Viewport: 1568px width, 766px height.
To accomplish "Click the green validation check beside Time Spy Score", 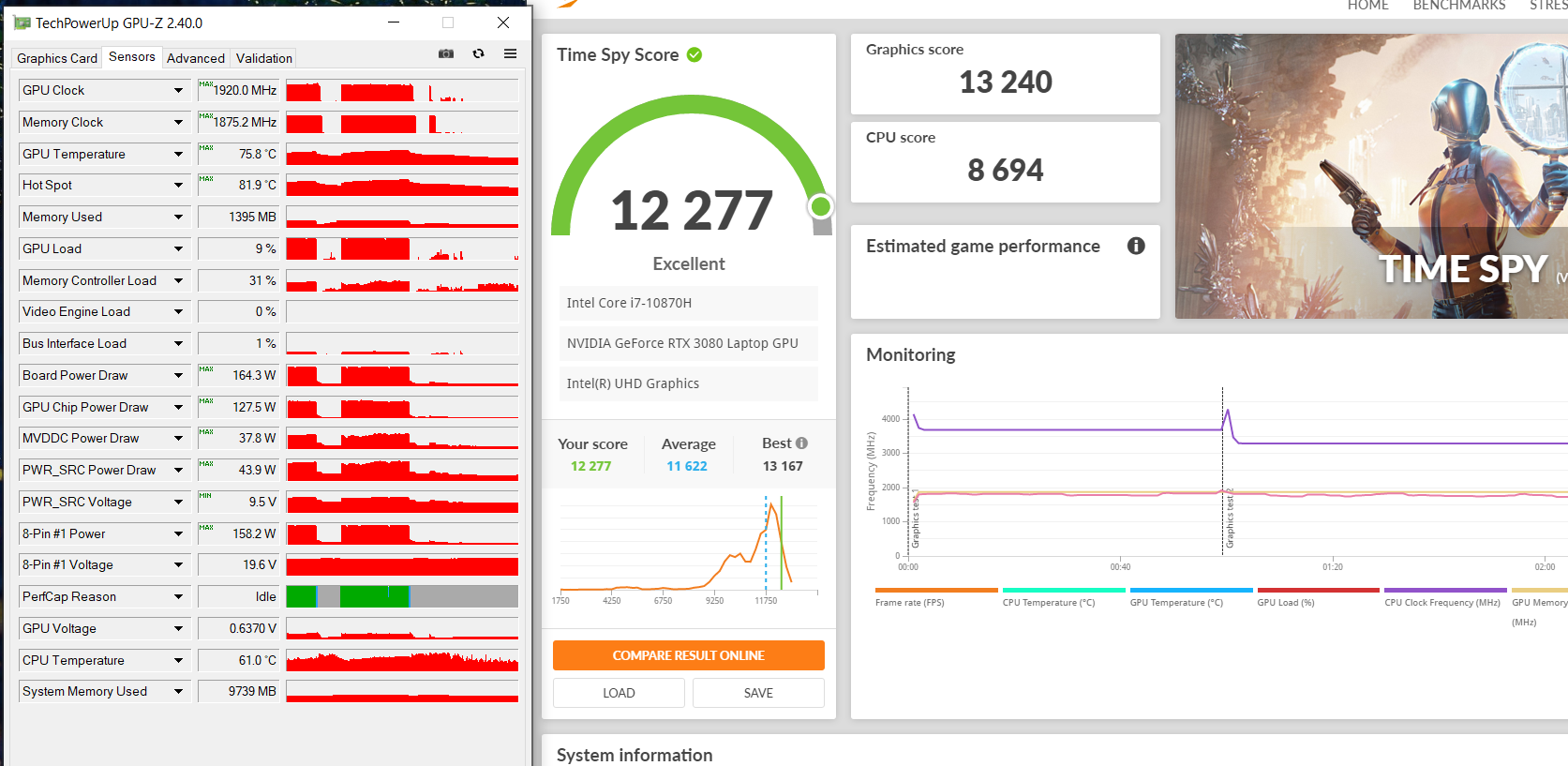I will click(x=694, y=54).
